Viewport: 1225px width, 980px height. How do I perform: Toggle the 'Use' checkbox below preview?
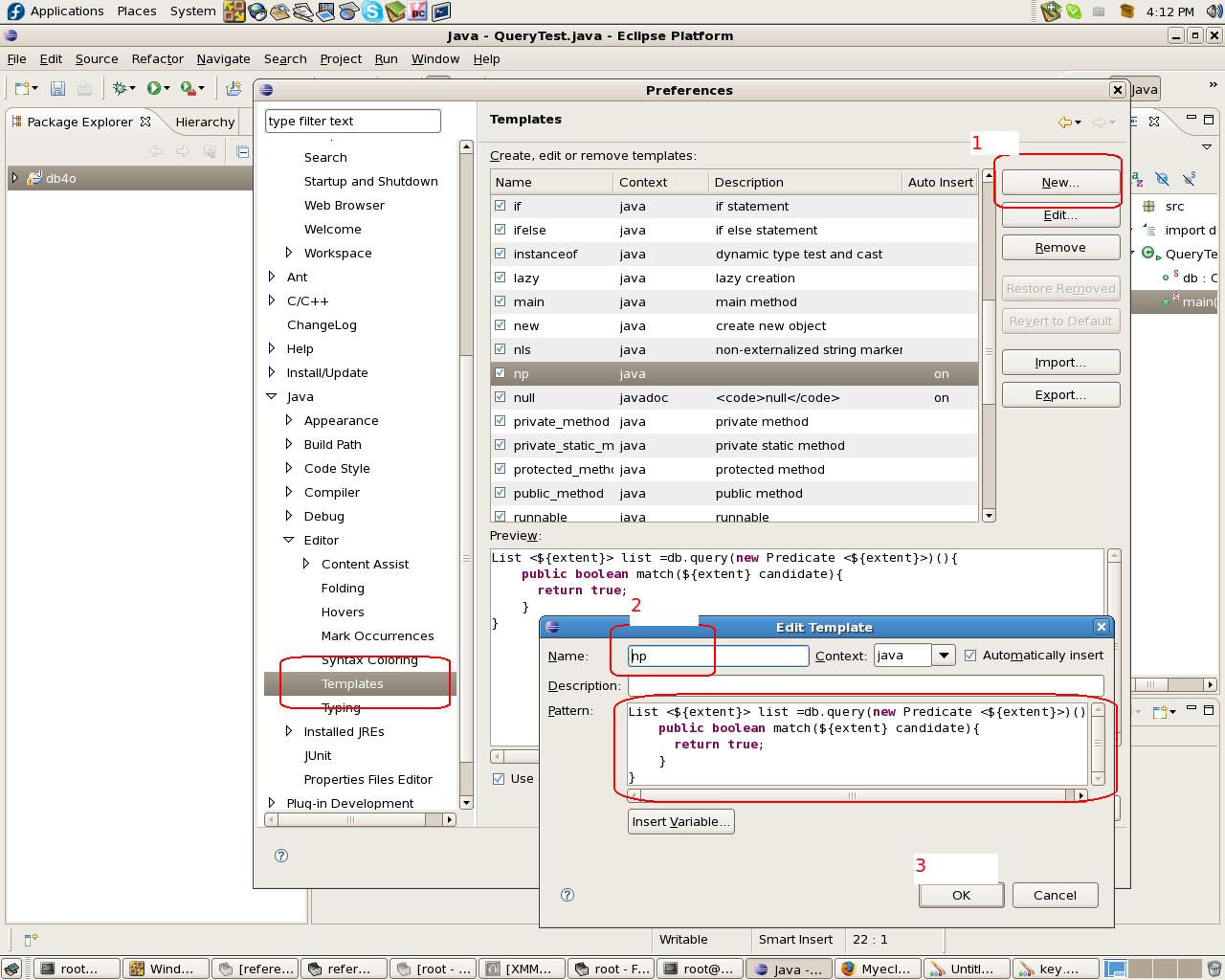pyautogui.click(x=498, y=778)
